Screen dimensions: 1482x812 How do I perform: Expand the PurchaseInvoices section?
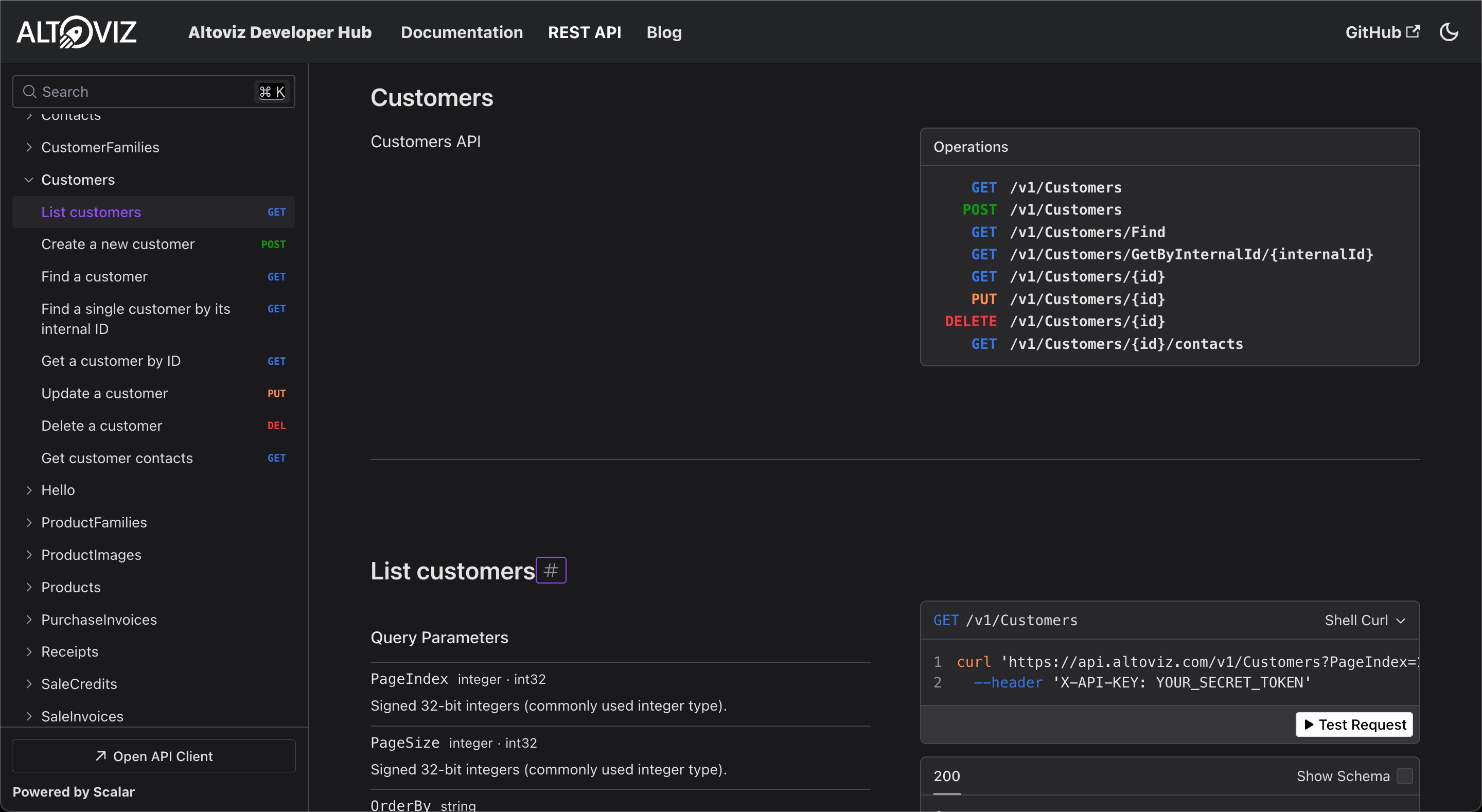click(x=154, y=619)
